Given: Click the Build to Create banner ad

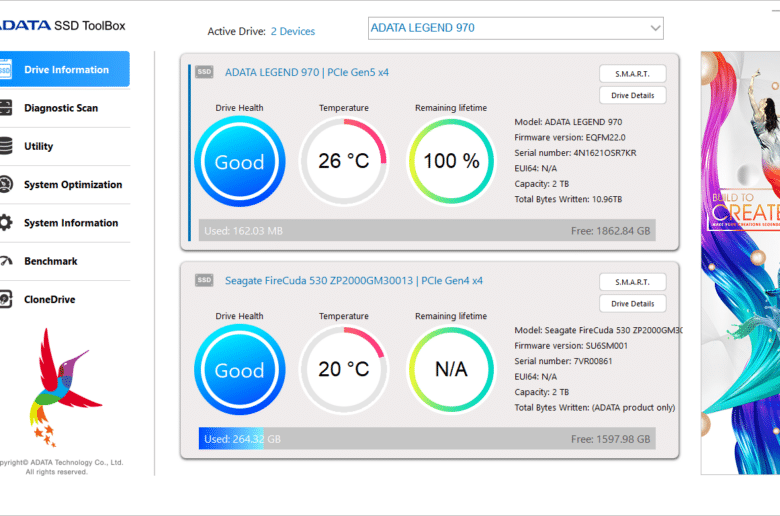Looking at the screenshot, I should (740, 263).
